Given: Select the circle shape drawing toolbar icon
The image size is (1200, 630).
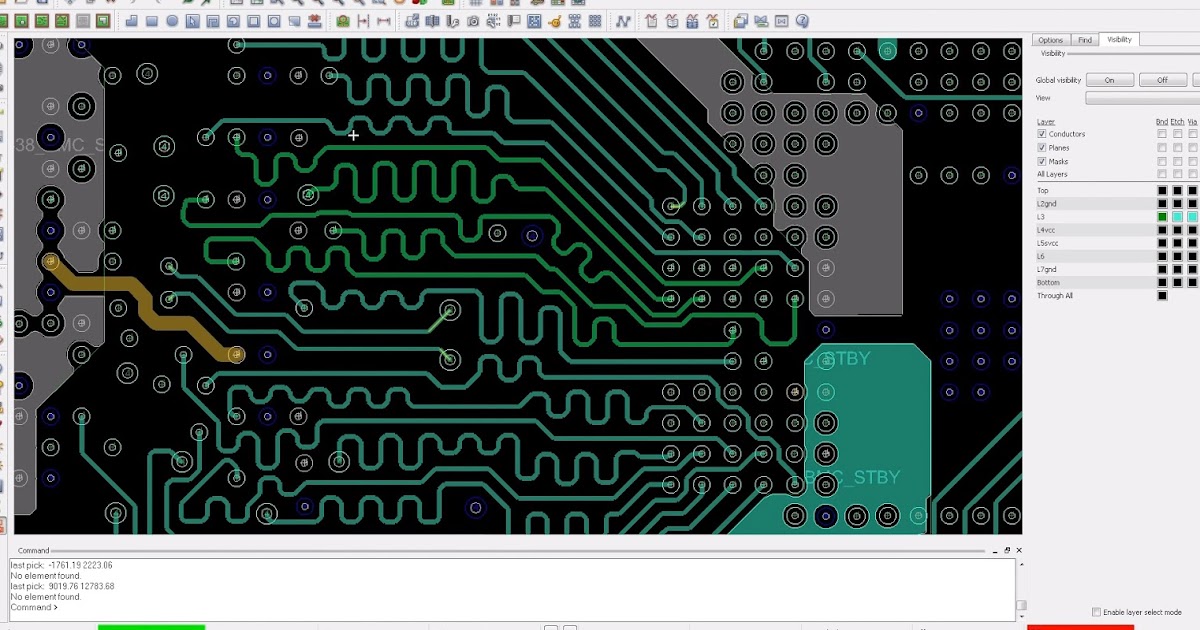Looking at the screenshot, I should [172, 20].
